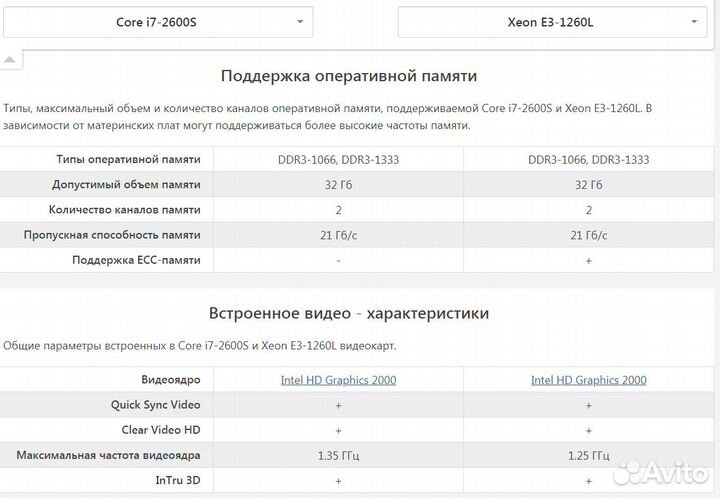
Task: Click the paragraph beginning 'Типы, максимальный объем'
Action: [327, 117]
